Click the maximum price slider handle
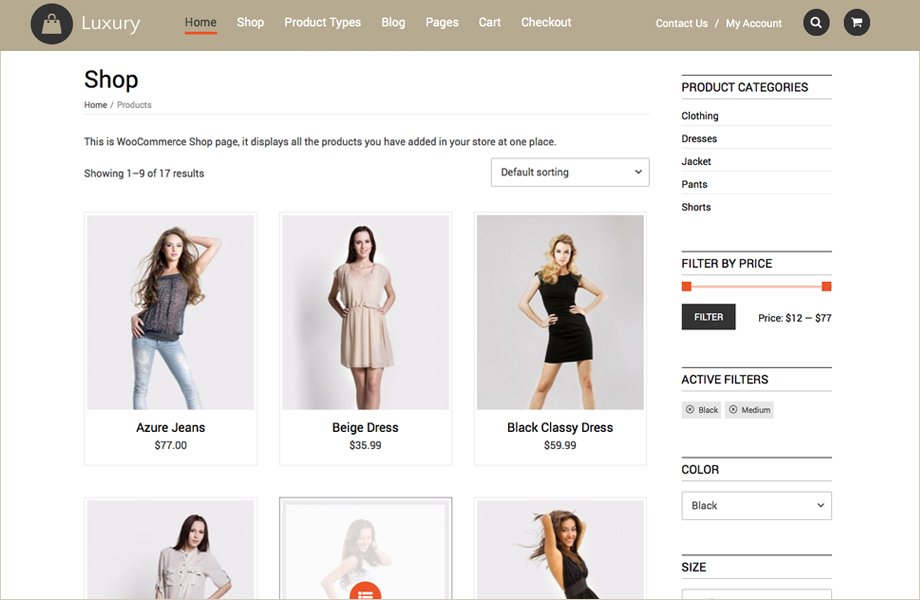920x600 pixels. (826, 286)
